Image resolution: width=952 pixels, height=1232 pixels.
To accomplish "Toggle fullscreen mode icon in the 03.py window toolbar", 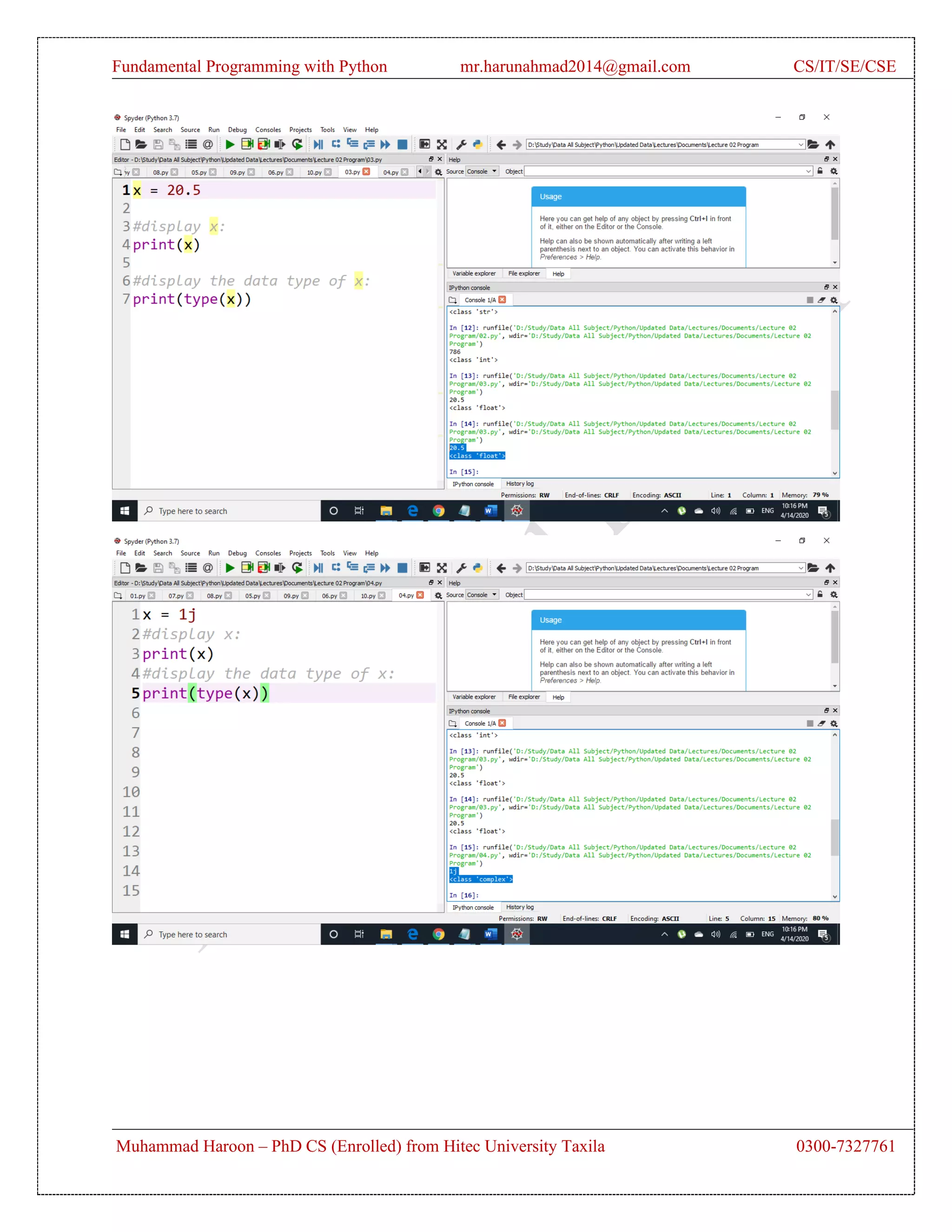I will [x=442, y=145].
